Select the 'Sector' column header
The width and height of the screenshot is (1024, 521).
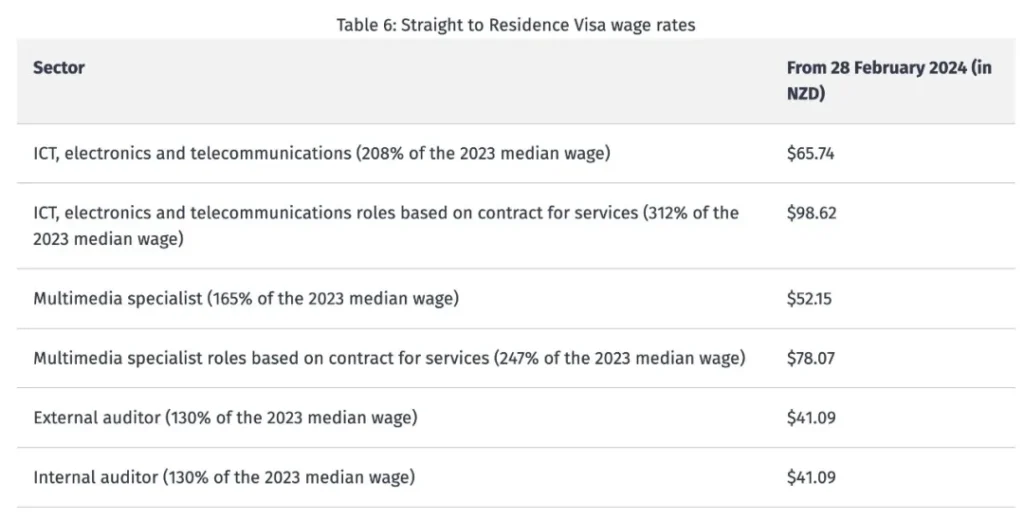click(x=59, y=68)
